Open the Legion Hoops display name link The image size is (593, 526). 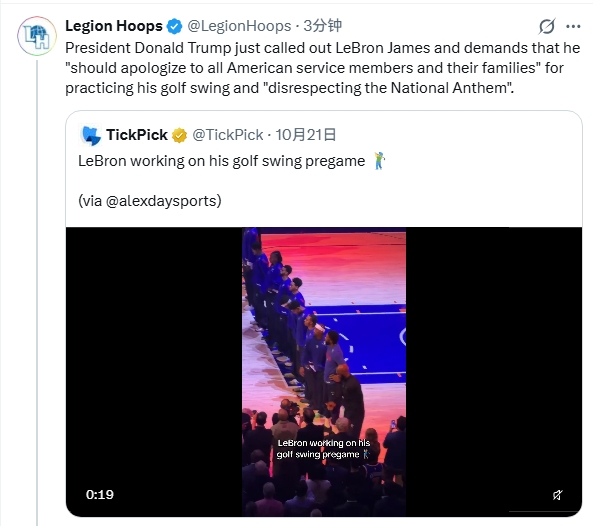tap(114, 26)
